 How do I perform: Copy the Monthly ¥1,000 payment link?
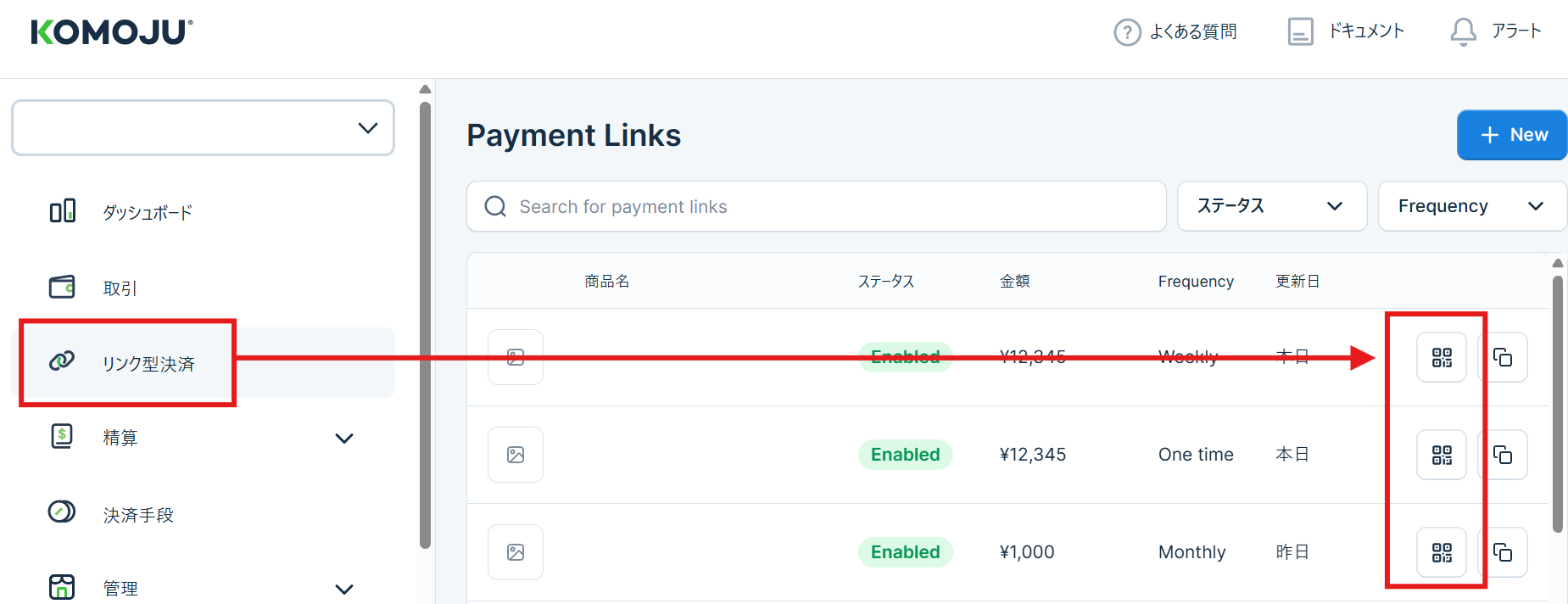1503,552
